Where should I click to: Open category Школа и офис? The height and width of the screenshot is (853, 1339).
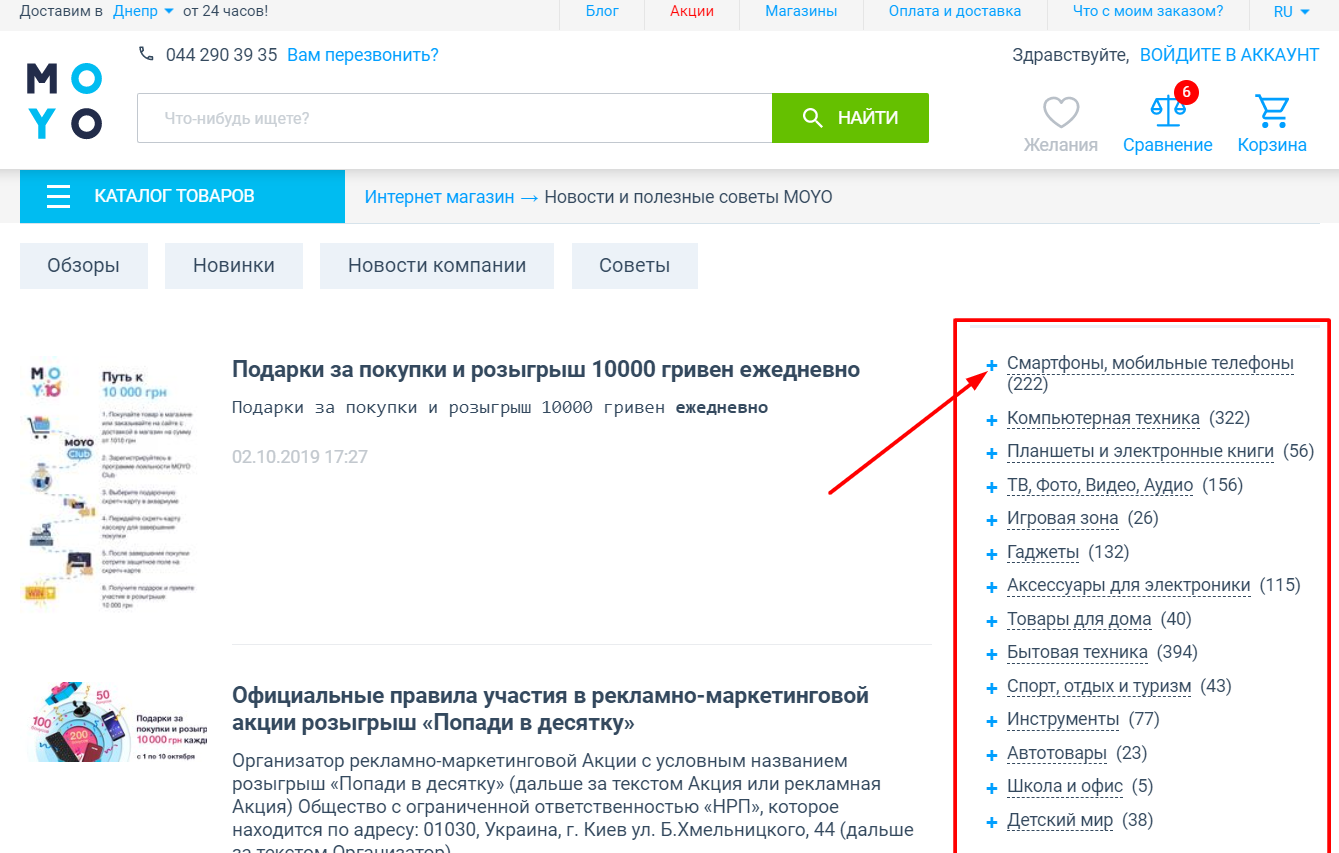(x=1065, y=786)
